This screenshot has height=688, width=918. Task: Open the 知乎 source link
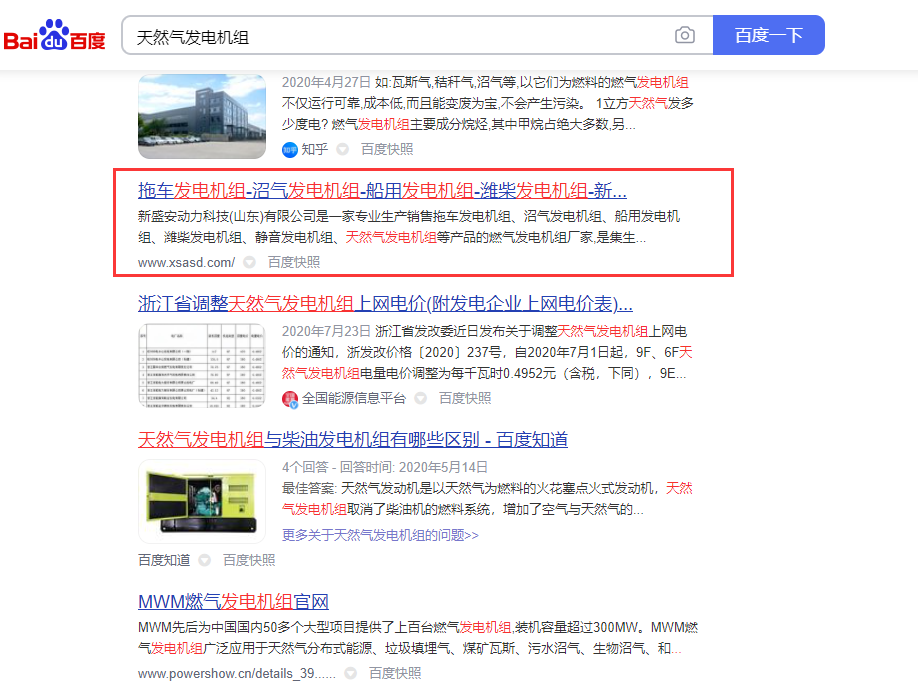(x=314, y=149)
